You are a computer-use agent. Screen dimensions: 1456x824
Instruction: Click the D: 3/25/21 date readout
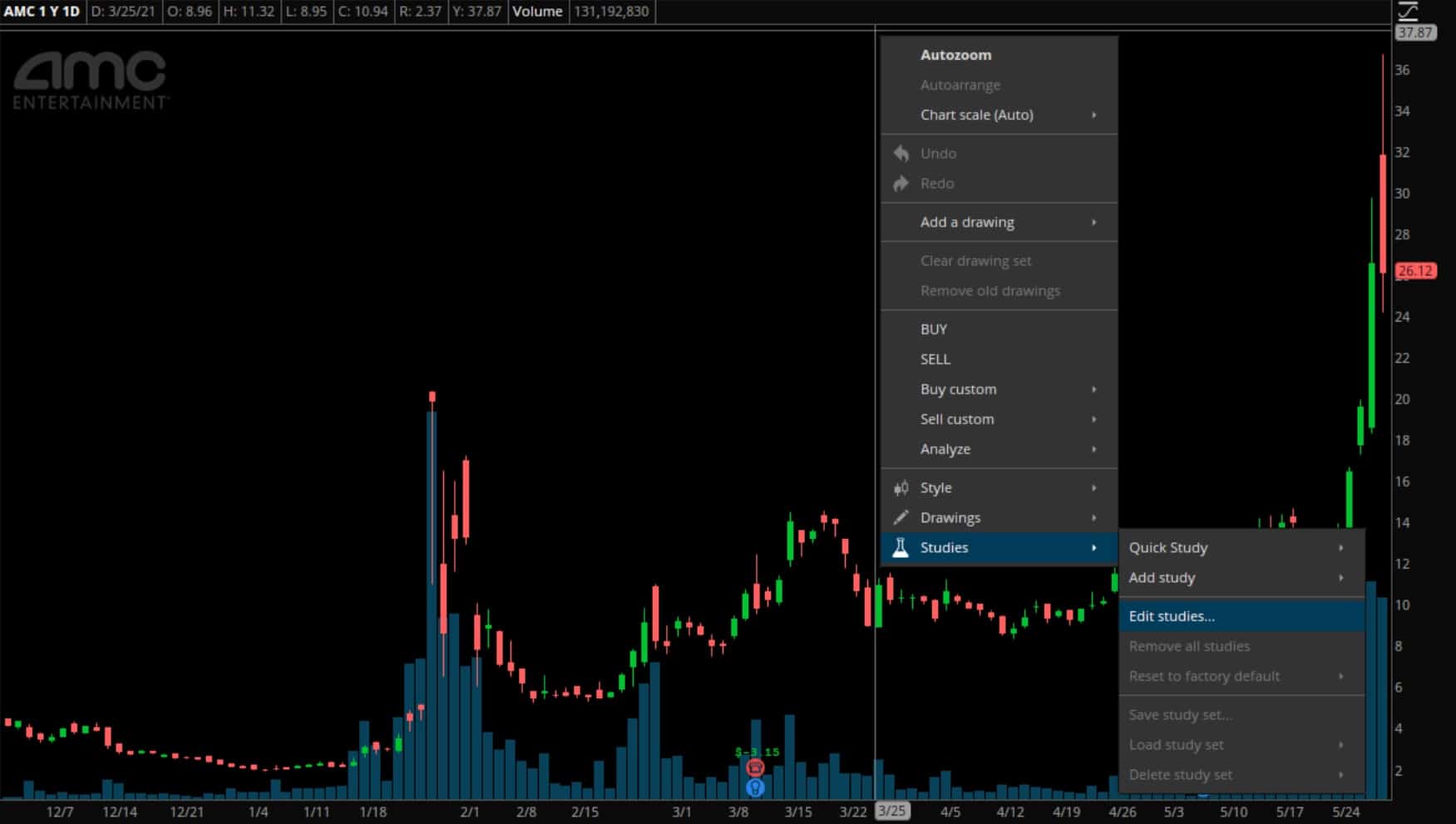122,12
